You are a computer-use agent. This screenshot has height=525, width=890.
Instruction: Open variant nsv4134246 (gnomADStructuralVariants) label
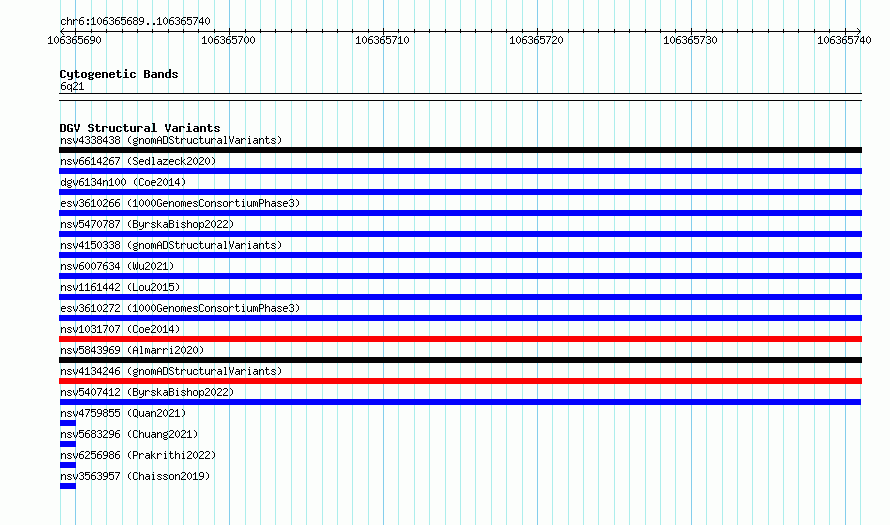point(171,371)
